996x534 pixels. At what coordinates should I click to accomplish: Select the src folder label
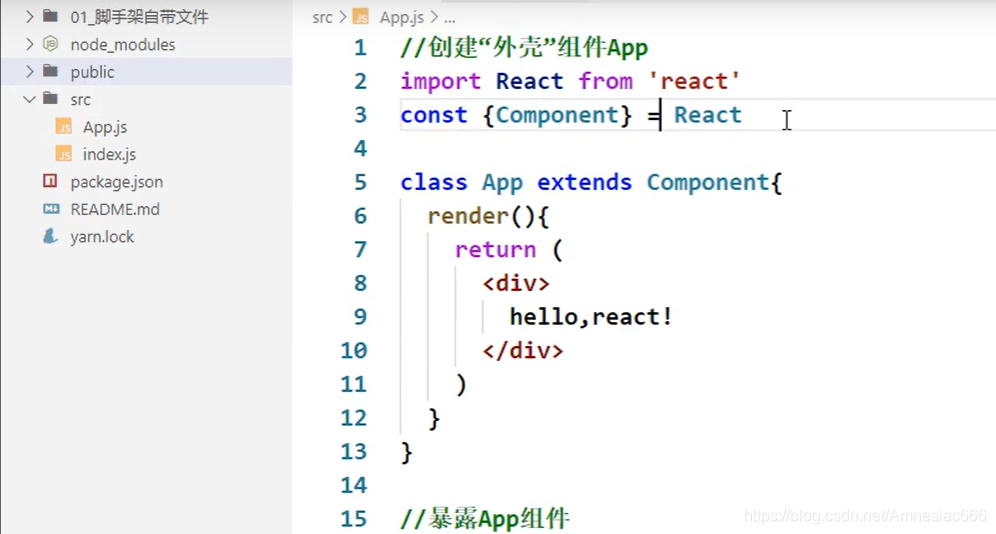[80, 100]
